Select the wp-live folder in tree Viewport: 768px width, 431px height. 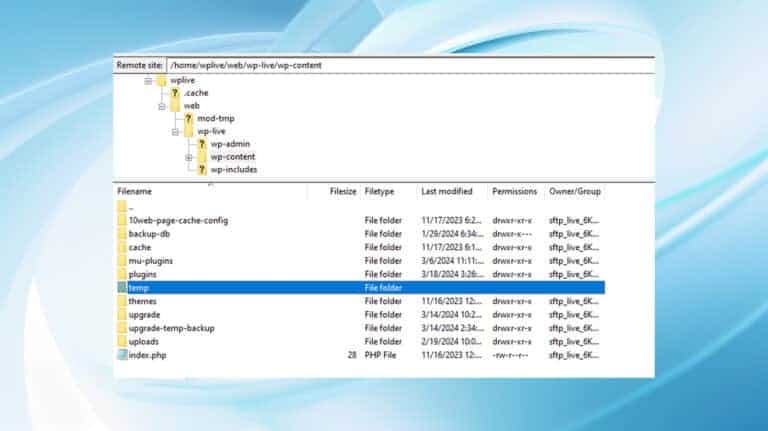211,131
